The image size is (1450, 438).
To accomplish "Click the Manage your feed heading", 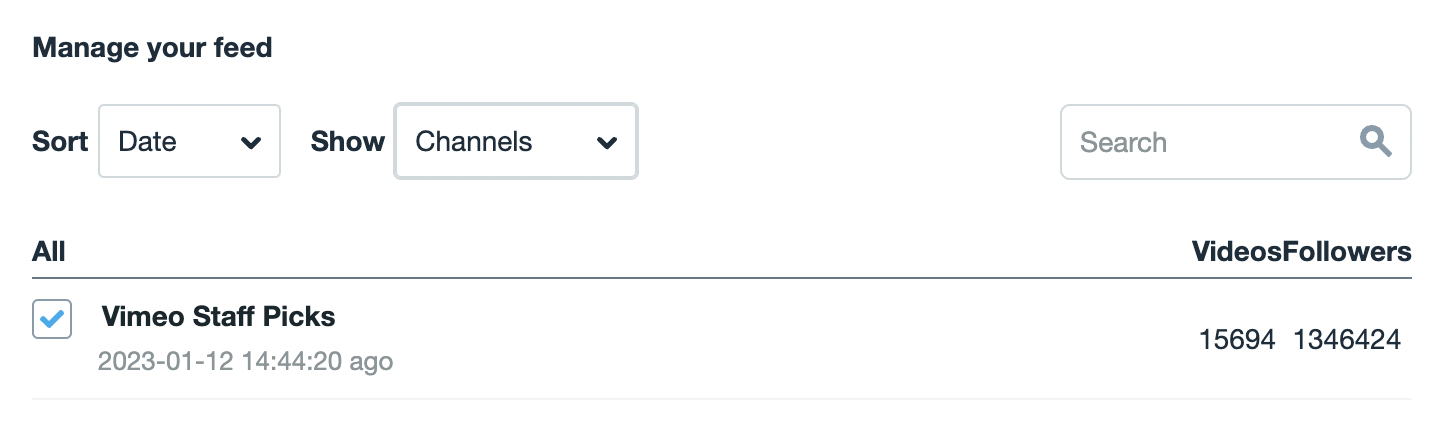I will pos(152,47).
